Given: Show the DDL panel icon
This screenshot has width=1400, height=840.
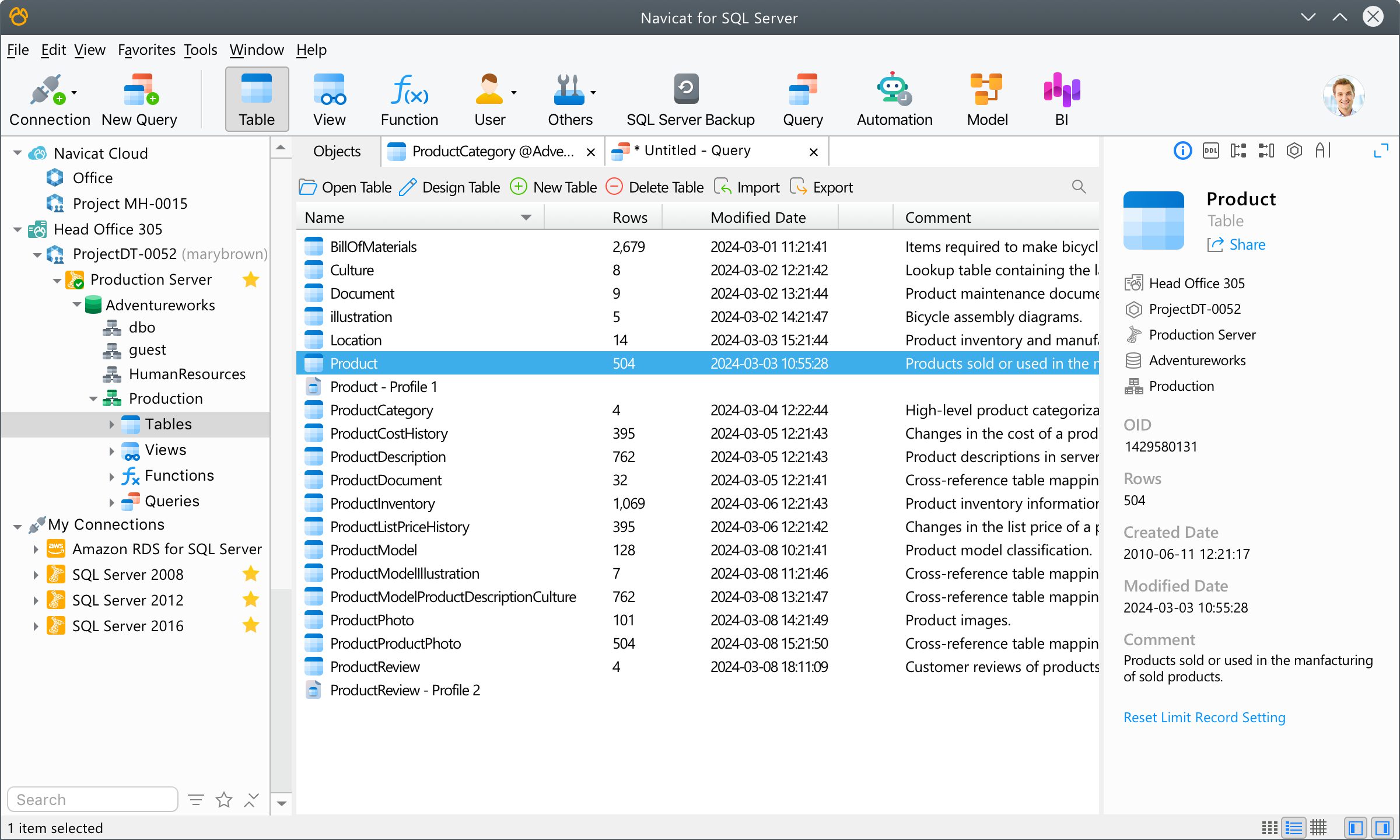Looking at the screenshot, I should tap(1210, 151).
